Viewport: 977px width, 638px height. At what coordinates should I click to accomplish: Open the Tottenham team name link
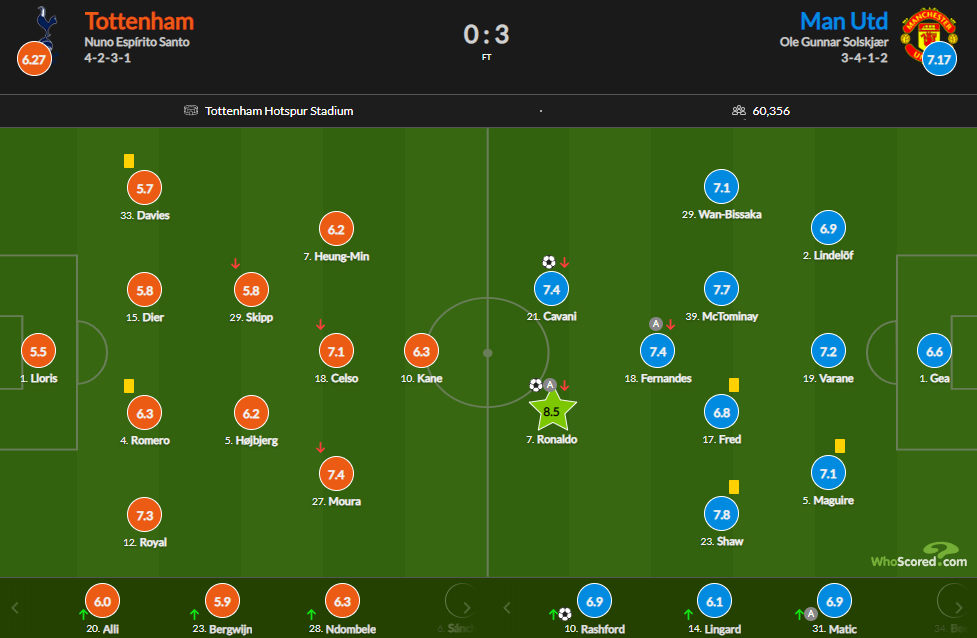[139, 21]
